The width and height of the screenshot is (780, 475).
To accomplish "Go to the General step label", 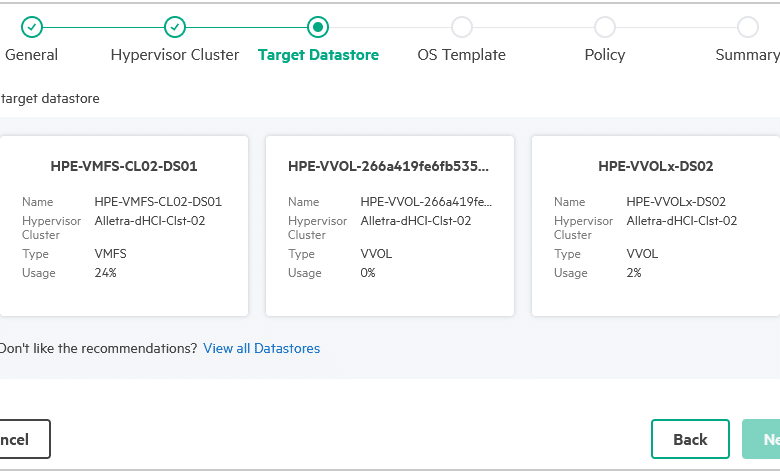I will (31, 55).
